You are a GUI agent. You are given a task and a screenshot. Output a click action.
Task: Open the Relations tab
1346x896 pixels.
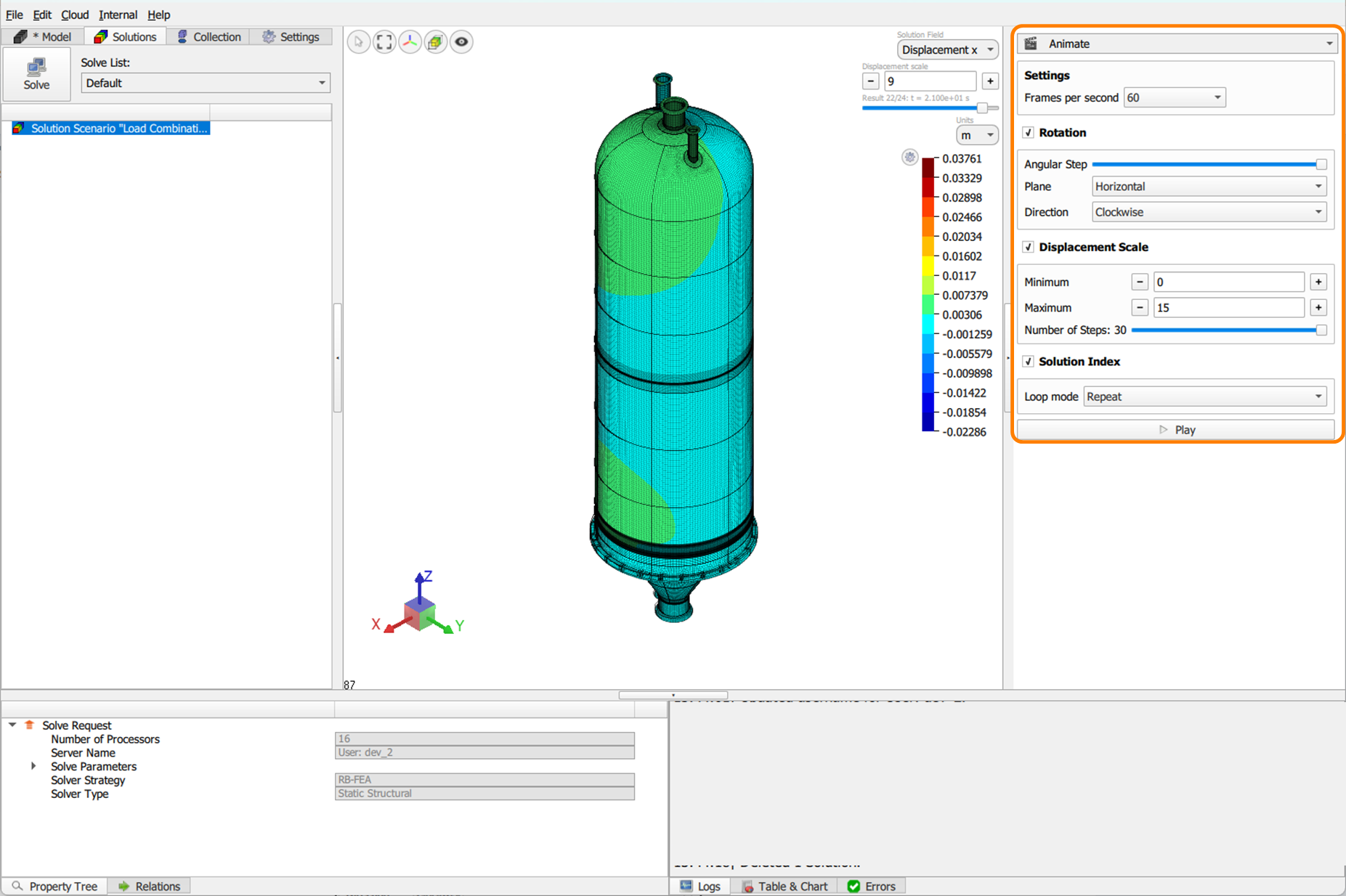coord(150,886)
